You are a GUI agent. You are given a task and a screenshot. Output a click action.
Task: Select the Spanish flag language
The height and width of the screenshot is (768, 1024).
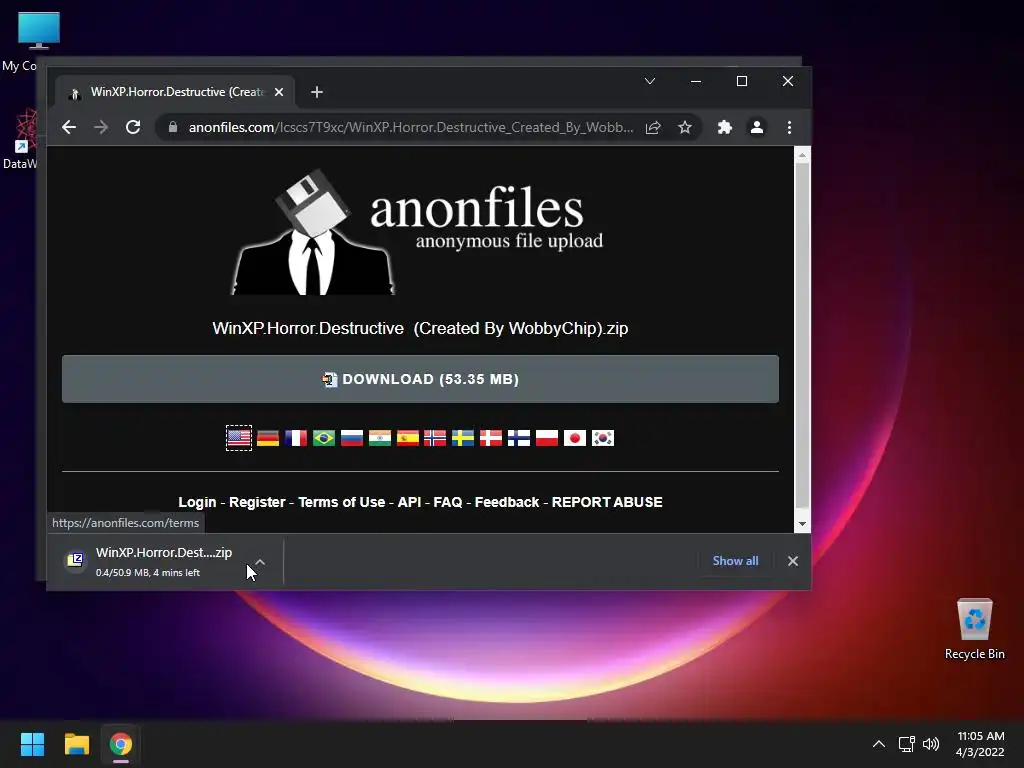click(x=408, y=438)
